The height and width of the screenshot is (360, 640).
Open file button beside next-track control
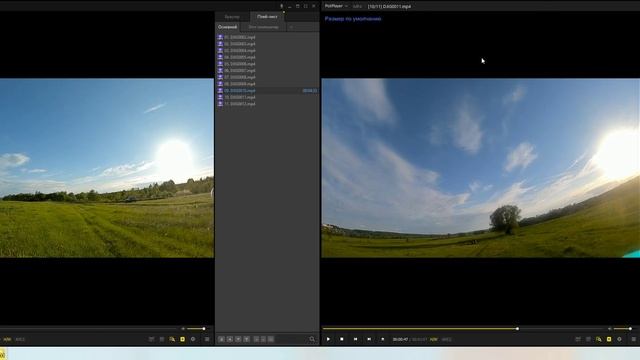click(x=382, y=339)
